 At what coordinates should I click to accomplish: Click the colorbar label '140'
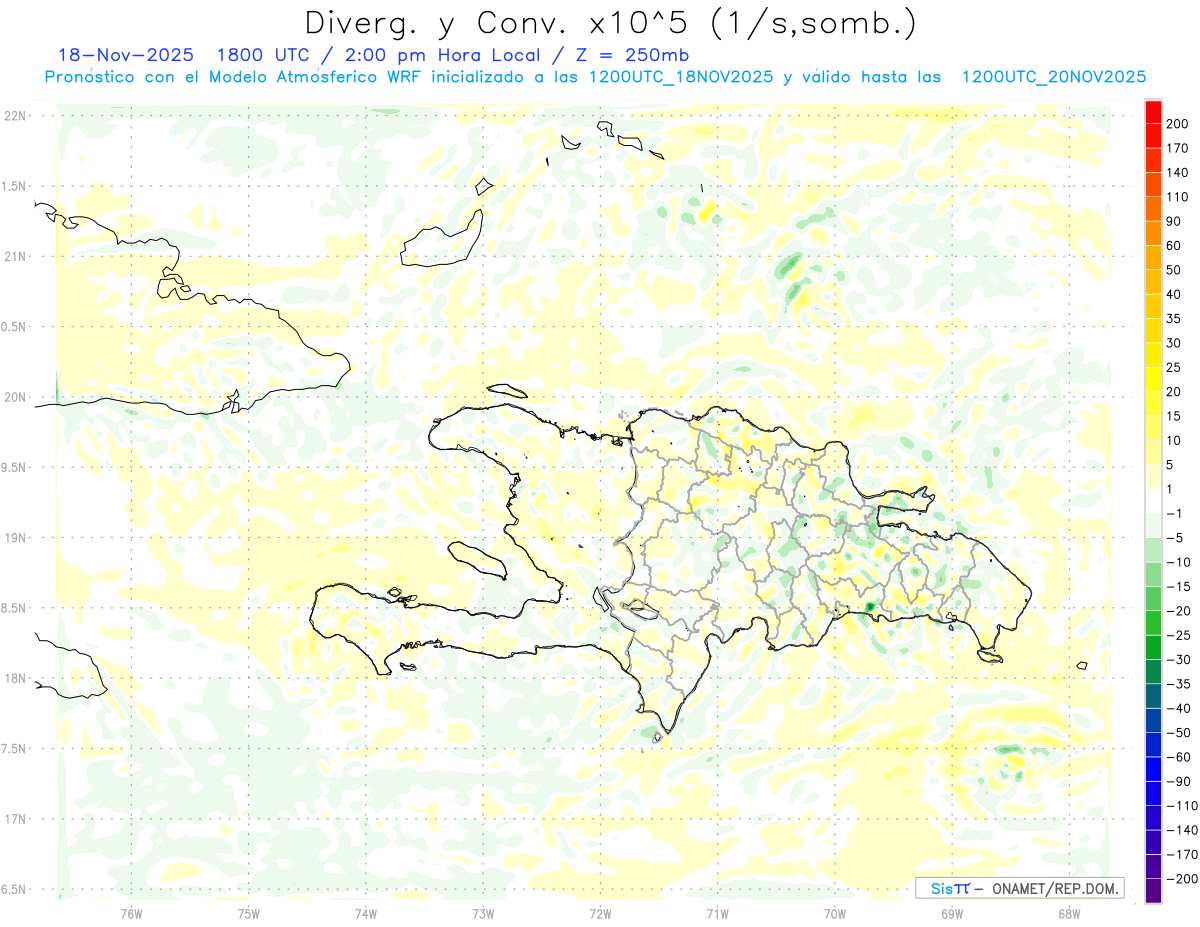(x=1177, y=172)
